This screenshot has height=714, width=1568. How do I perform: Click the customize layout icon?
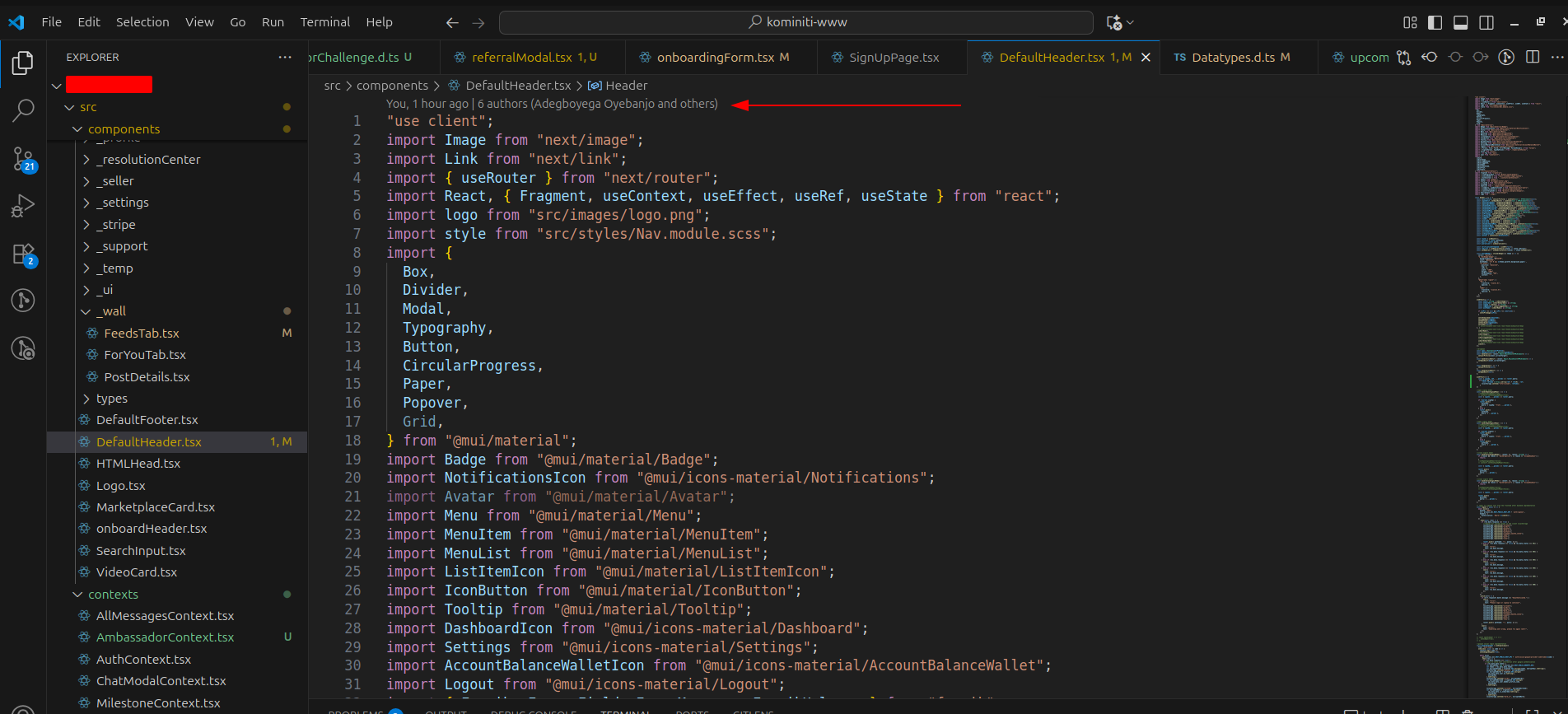coord(1410,22)
